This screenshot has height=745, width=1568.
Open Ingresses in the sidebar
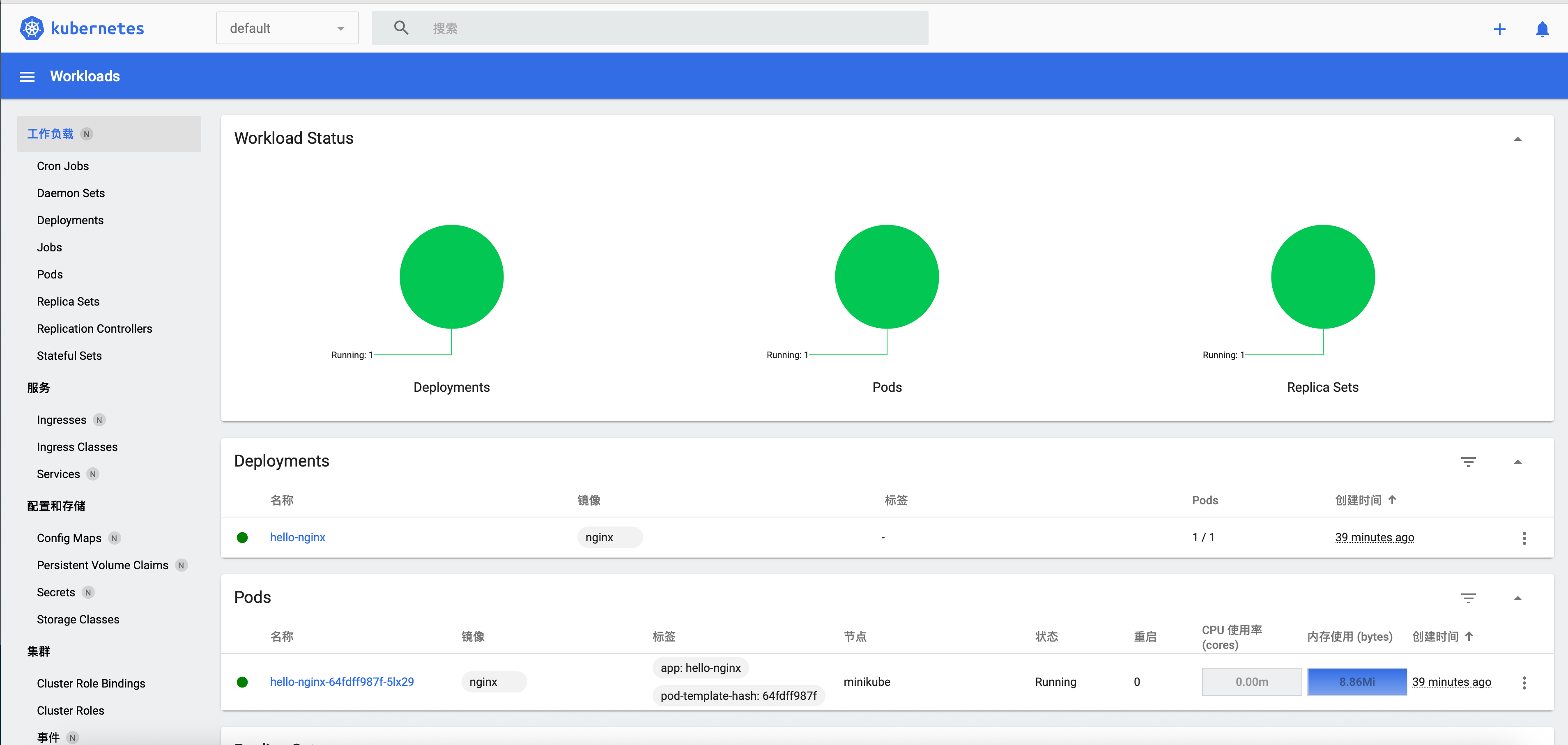62,420
